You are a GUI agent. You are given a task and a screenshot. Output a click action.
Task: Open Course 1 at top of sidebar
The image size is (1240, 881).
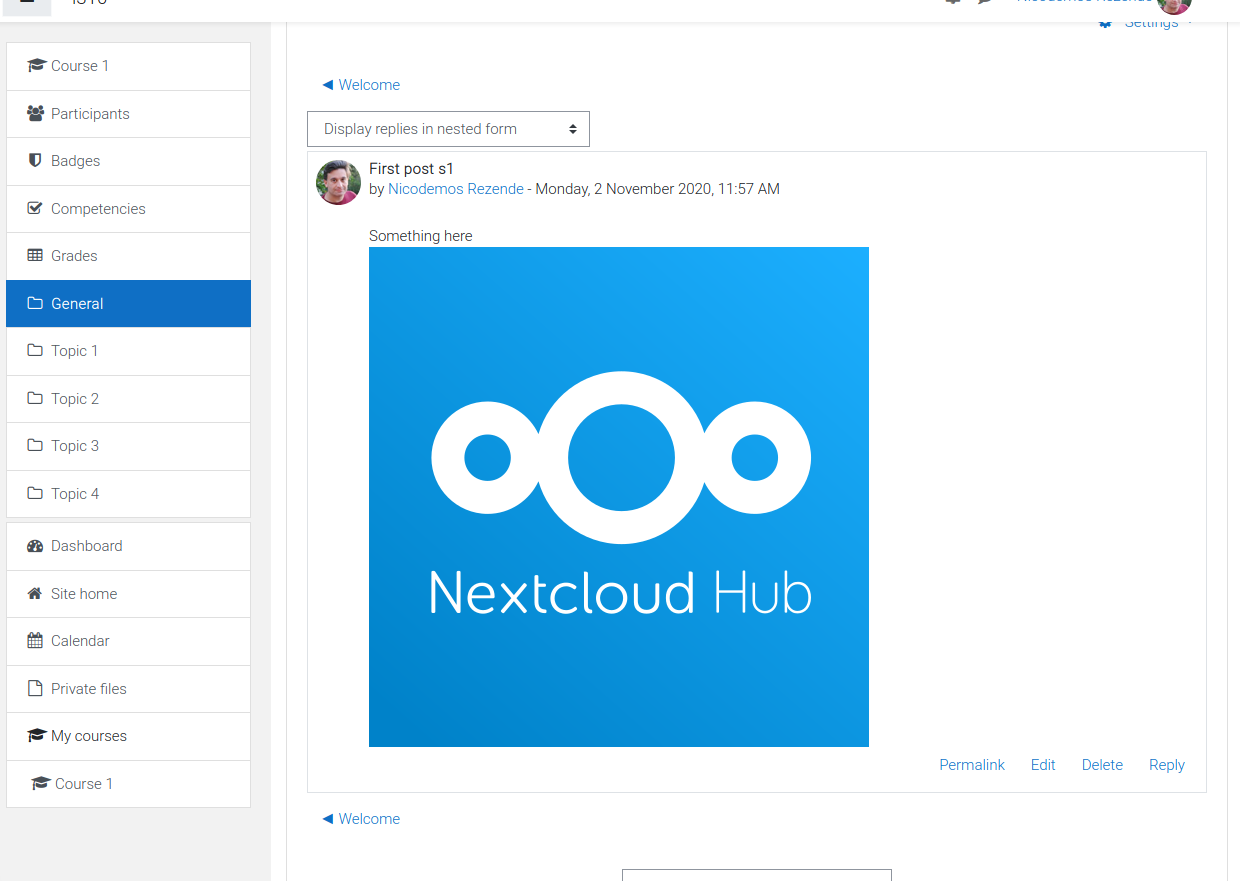pos(128,66)
